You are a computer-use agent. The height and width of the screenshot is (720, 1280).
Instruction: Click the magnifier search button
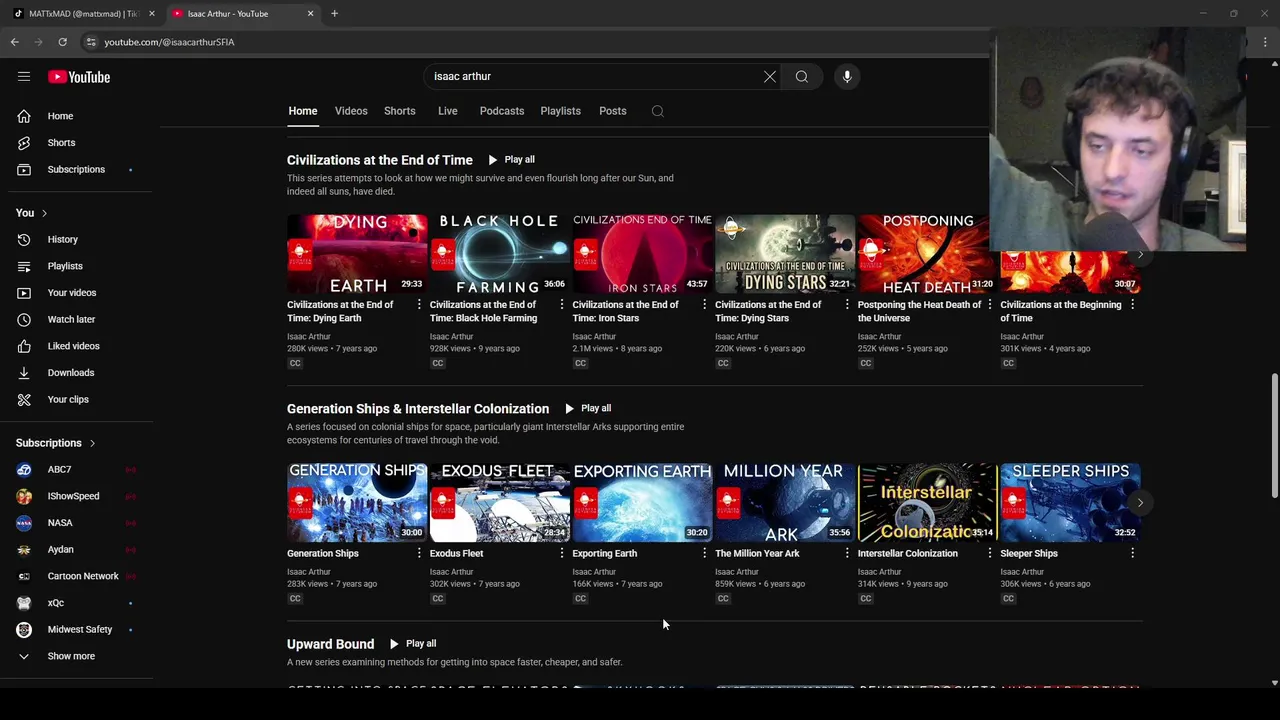coord(802,76)
